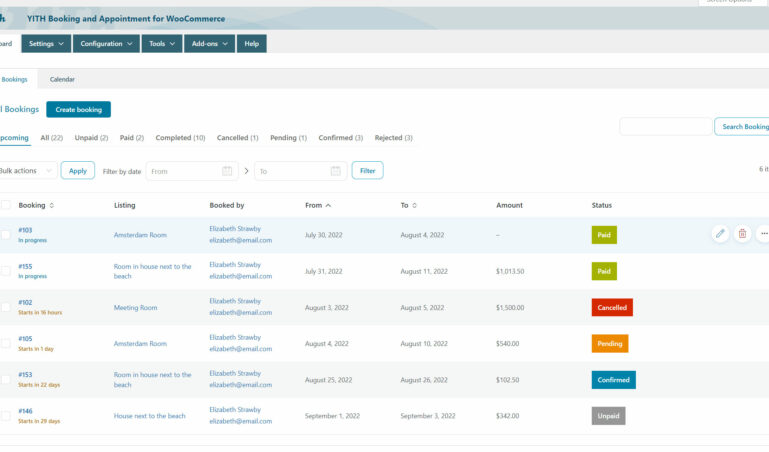Select checkbox for booking #153
The height and width of the screenshot is (452, 769).
click(5, 379)
